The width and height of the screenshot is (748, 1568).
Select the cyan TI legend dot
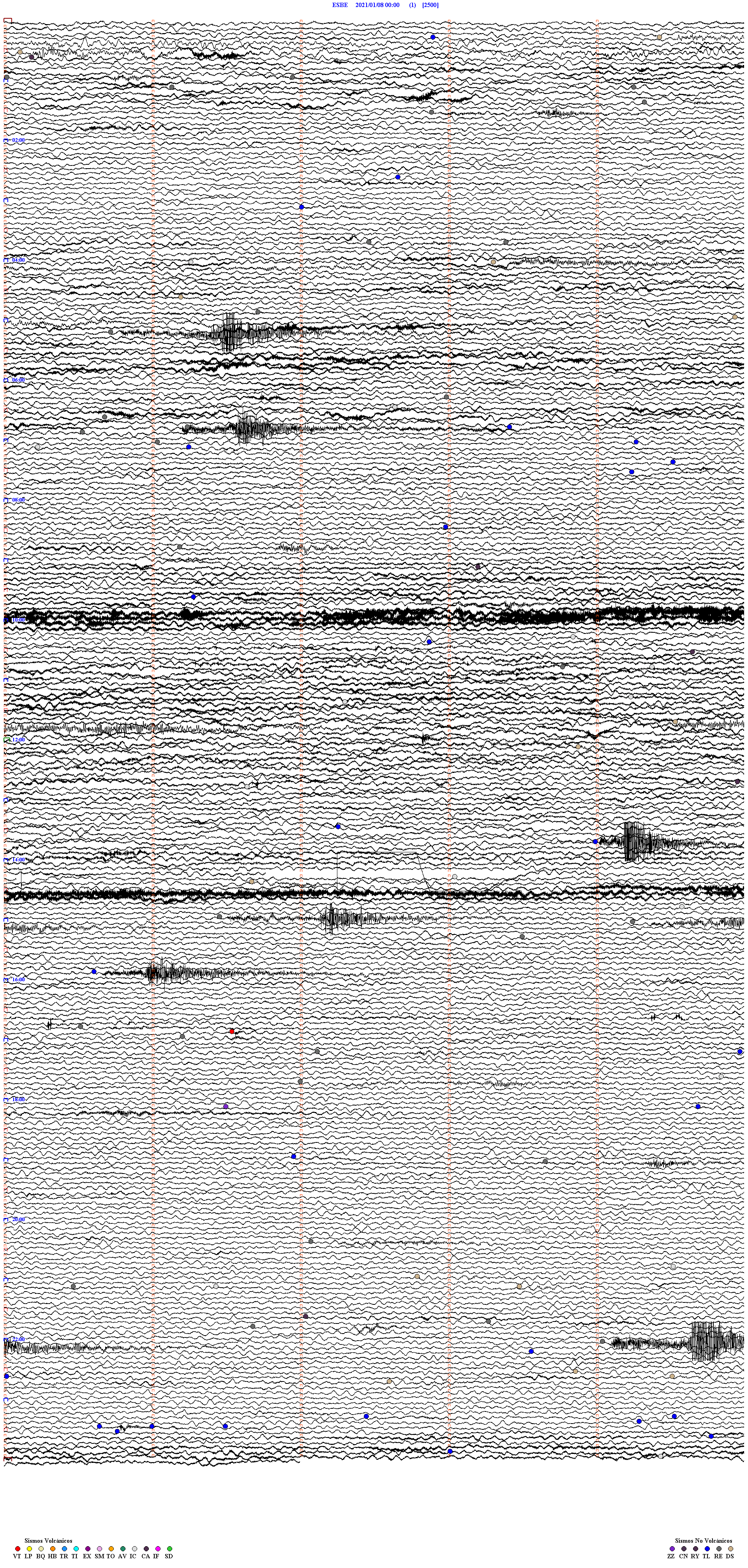point(76,1549)
